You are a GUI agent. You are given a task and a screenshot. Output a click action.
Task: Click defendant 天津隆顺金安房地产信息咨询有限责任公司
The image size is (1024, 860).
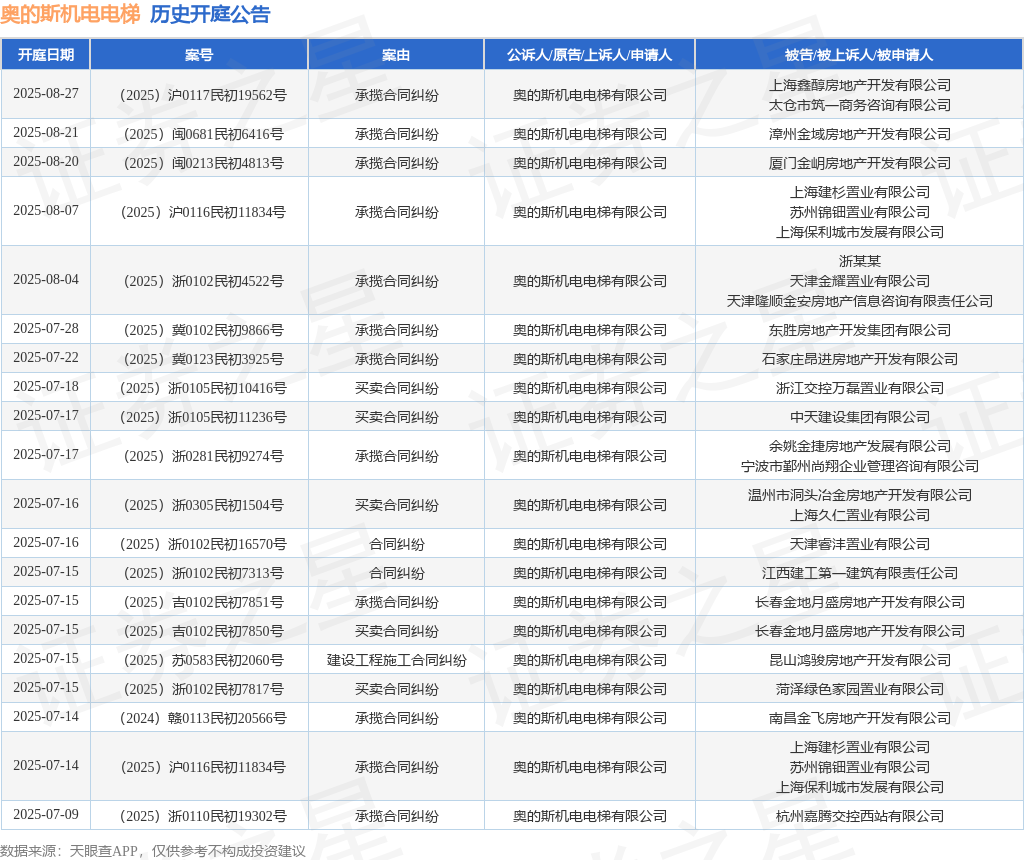[859, 301]
